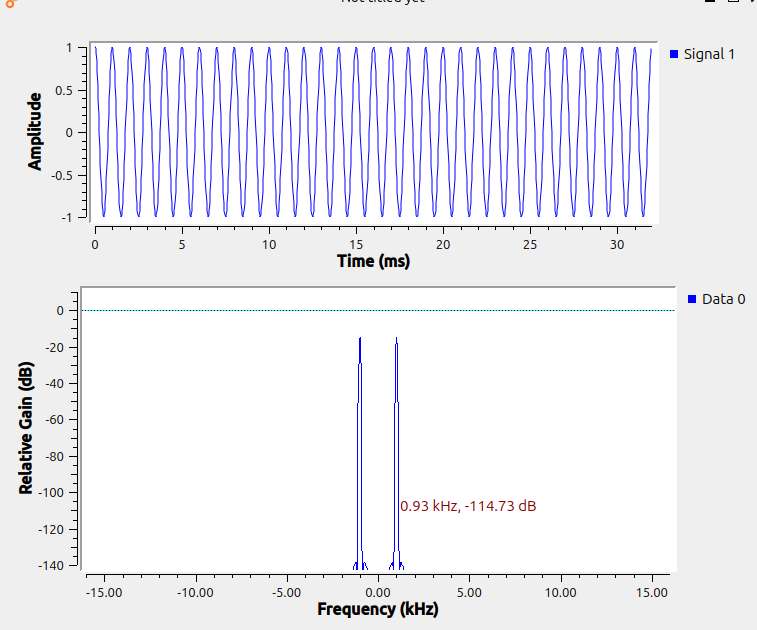Click the 'Amplitude' axis label

pos(34,132)
